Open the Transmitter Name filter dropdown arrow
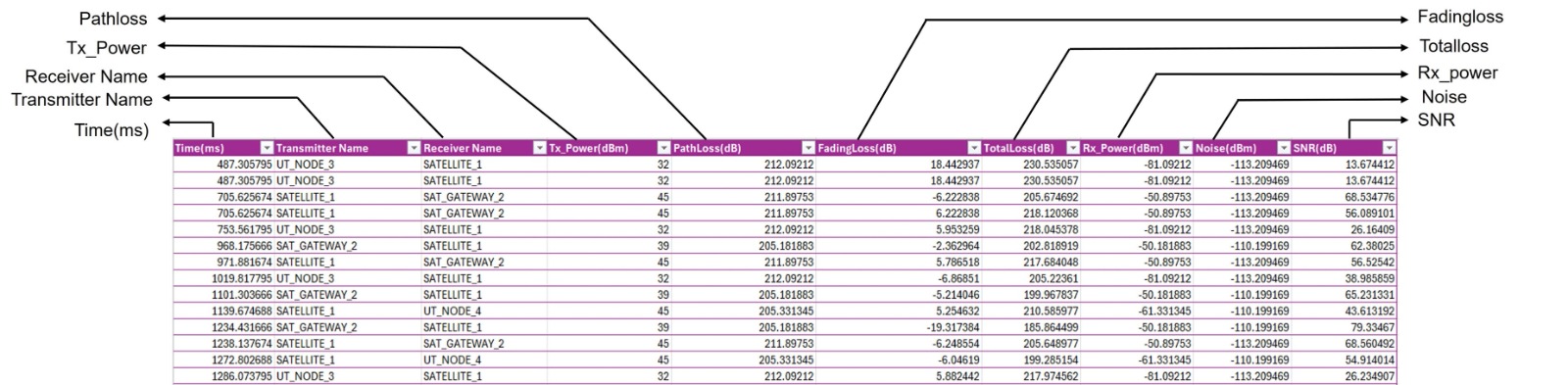 click(414, 148)
